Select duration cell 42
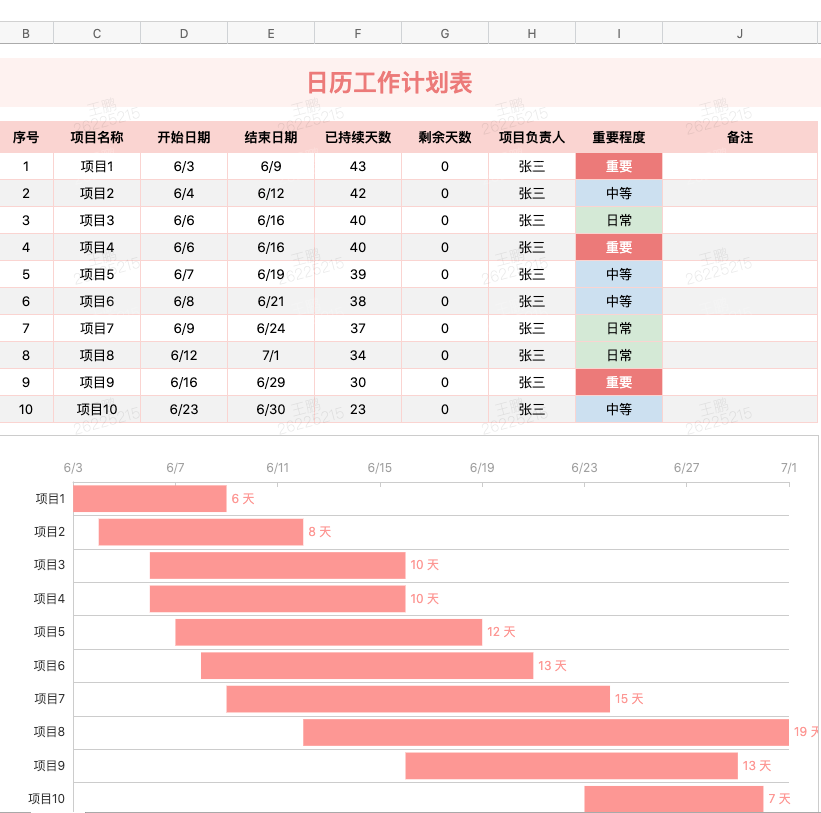The image size is (821, 813). point(358,193)
